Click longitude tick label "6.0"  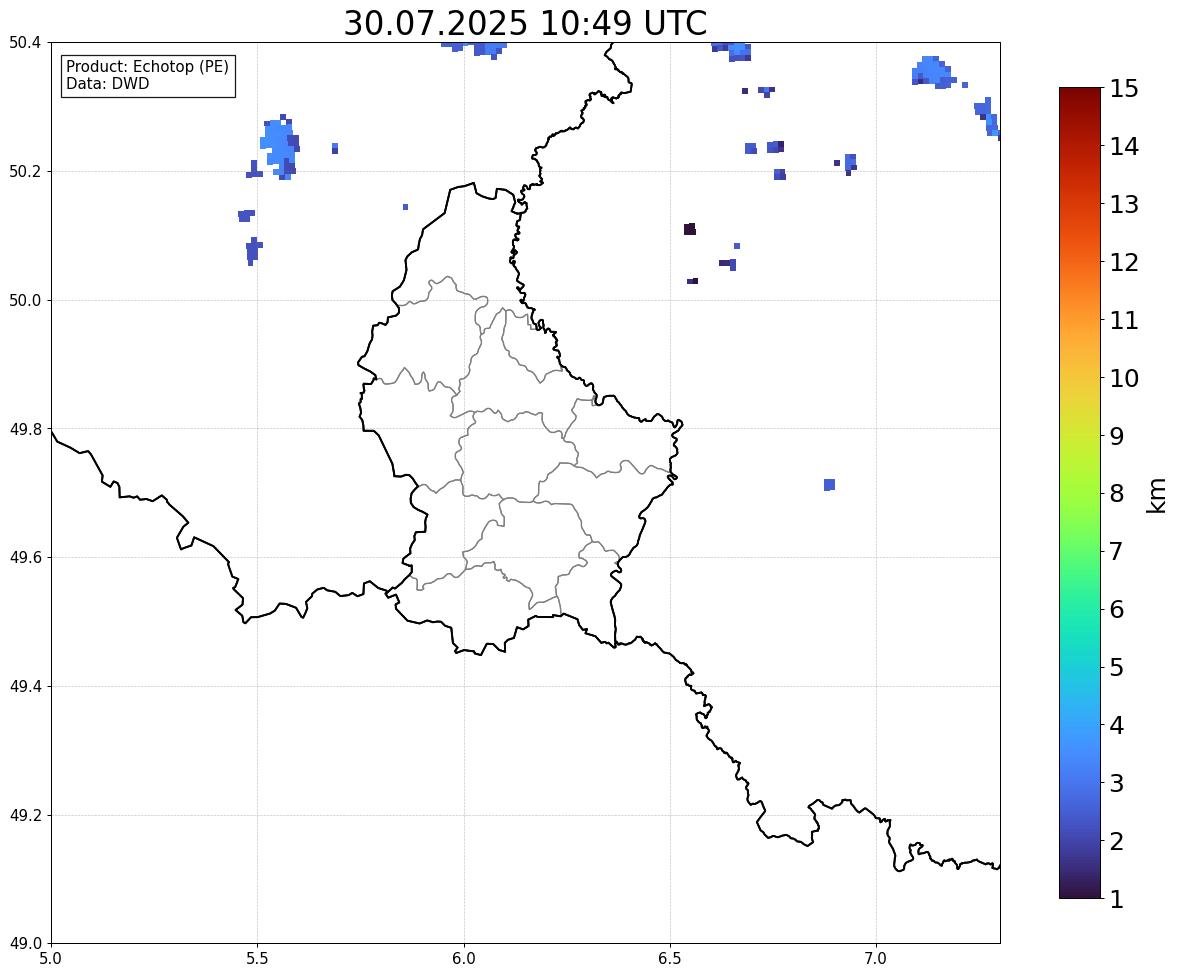tap(464, 959)
